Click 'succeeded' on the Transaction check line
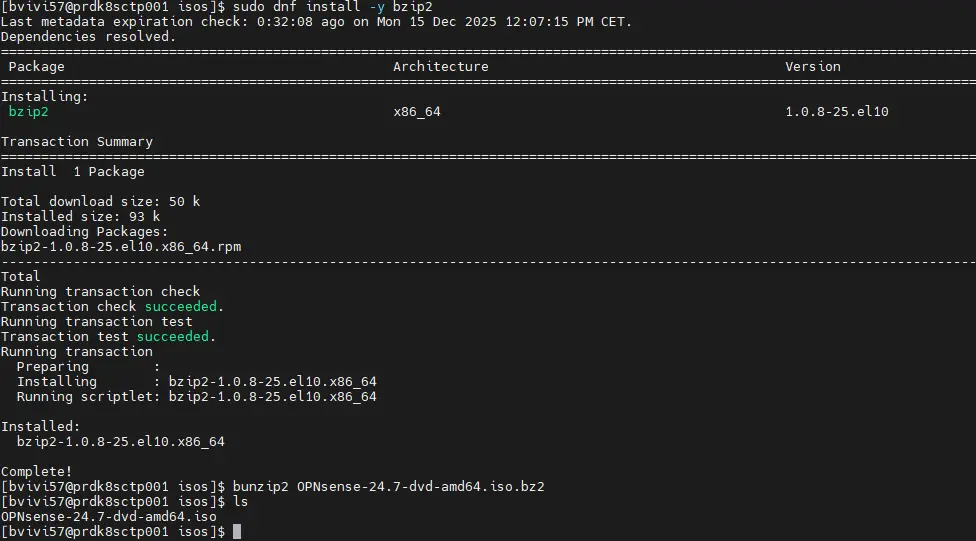This screenshot has height=541, width=976. 180,307
